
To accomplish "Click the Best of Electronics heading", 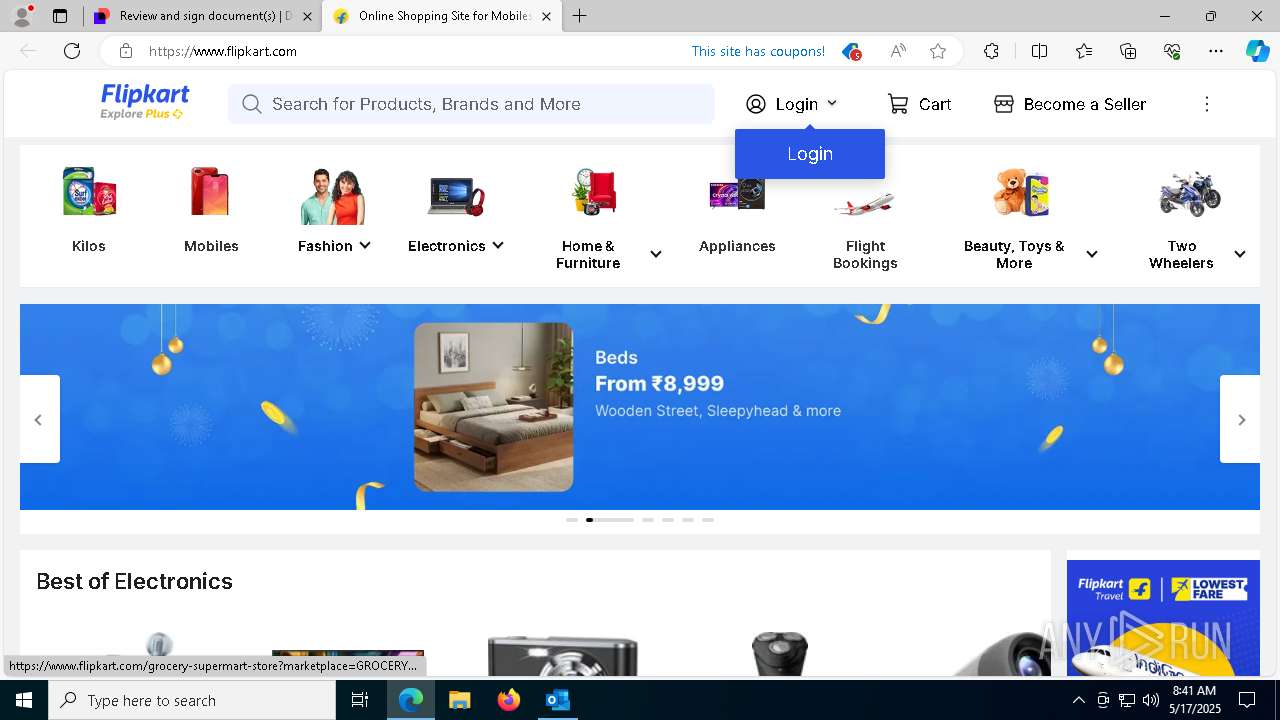I will 135,581.
